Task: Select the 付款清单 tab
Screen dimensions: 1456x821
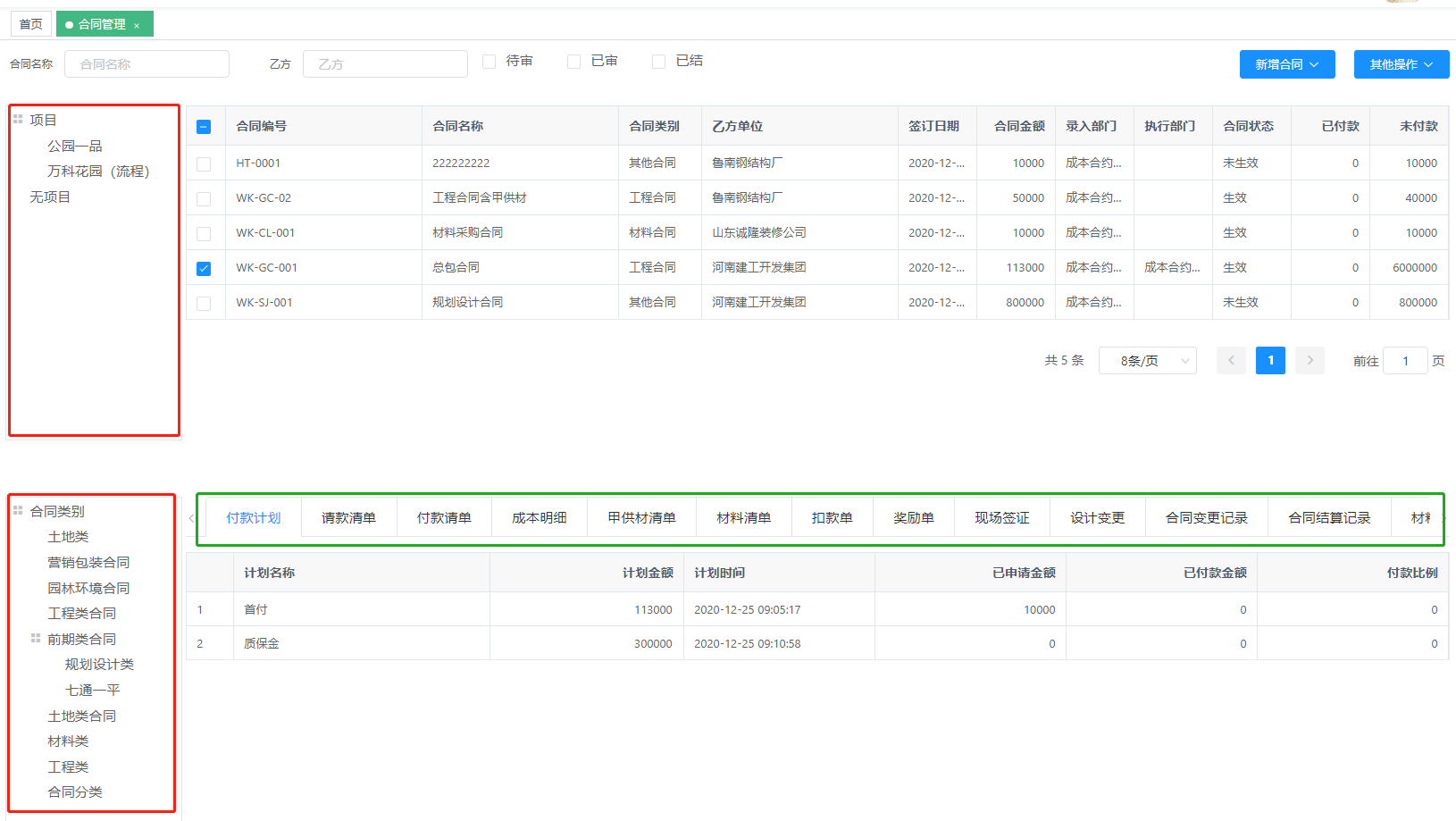Action: pos(444,518)
